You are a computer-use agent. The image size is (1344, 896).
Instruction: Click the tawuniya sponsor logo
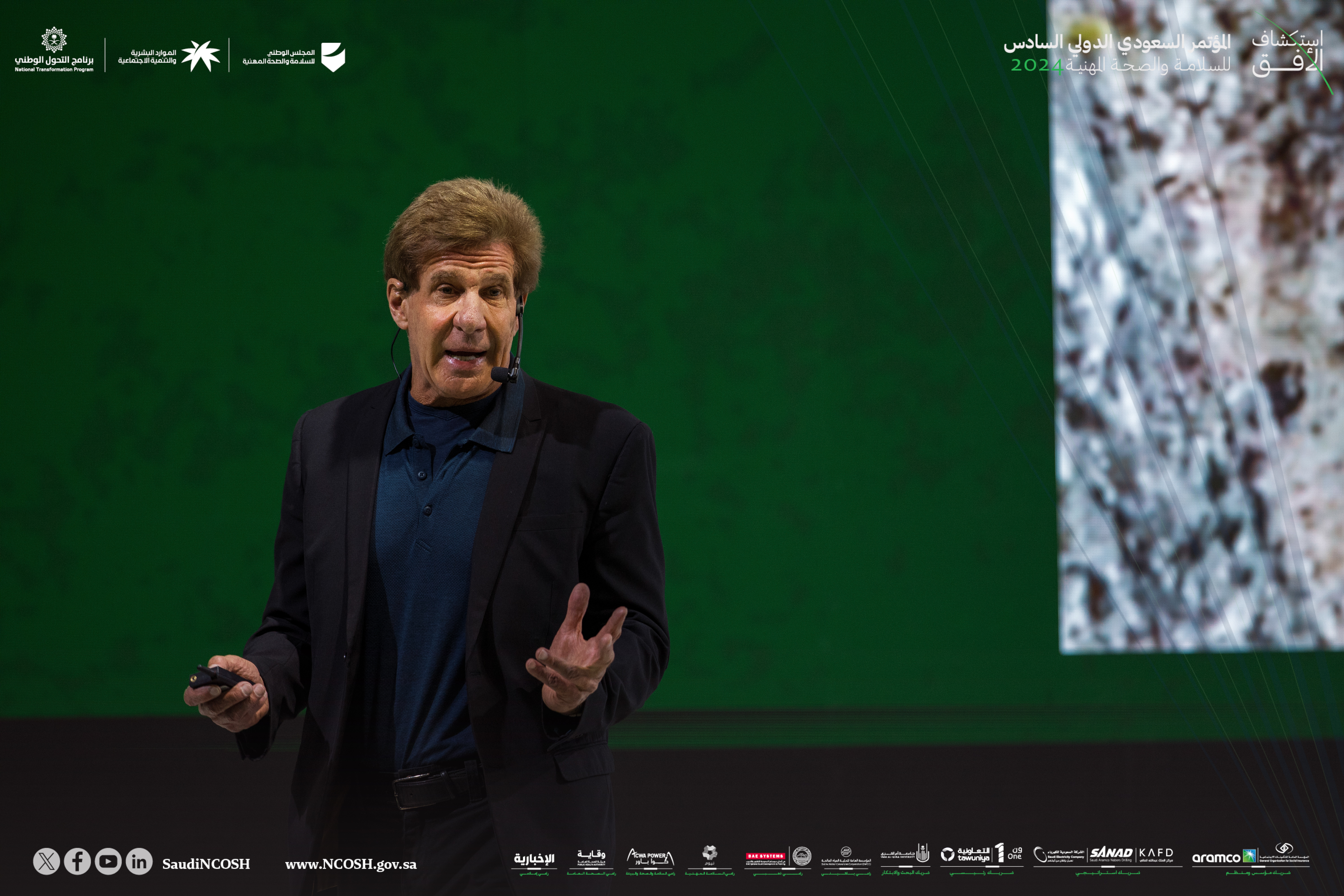pyautogui.click(x=966, y=855)
